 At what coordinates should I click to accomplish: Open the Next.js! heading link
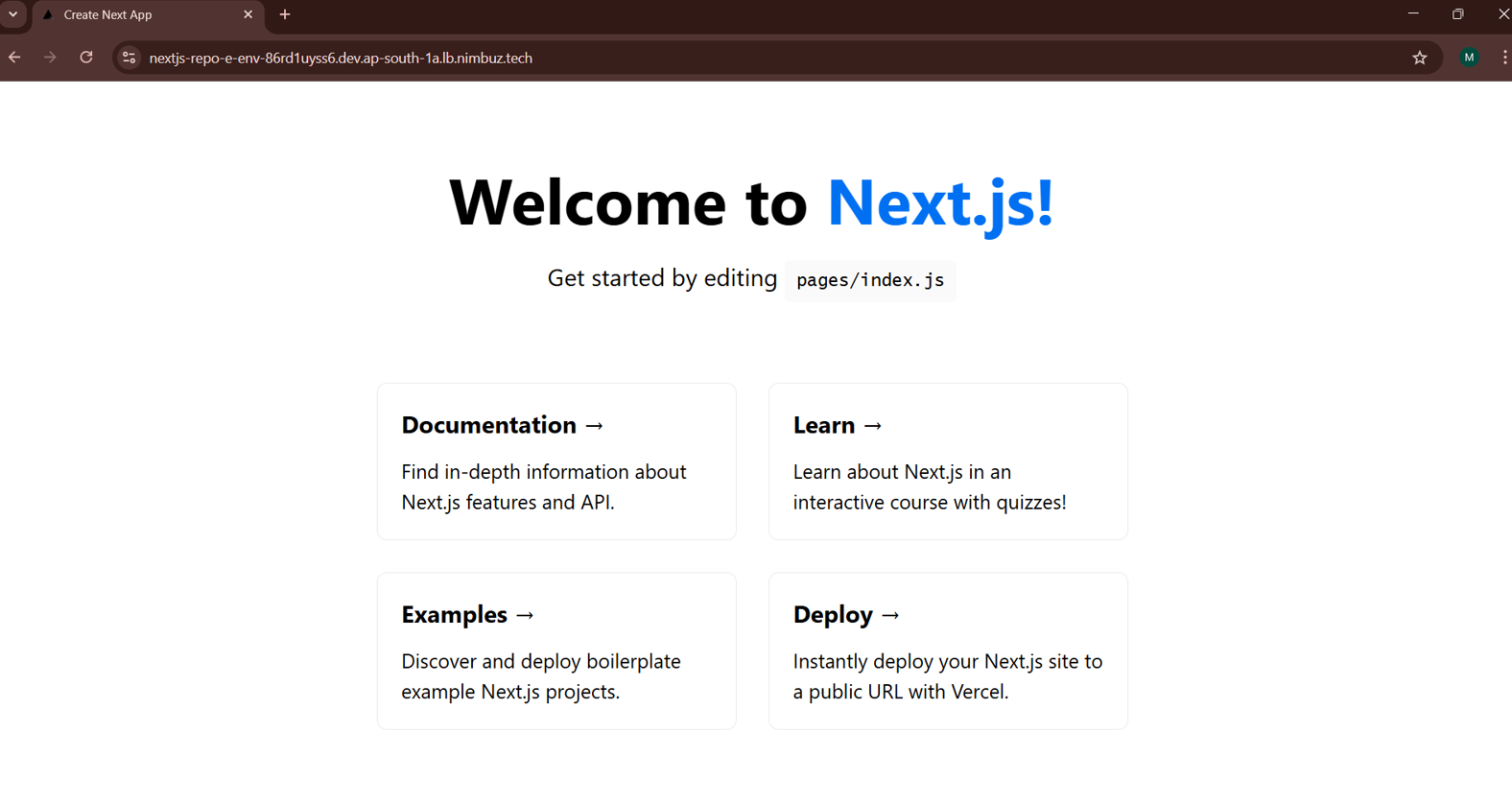(939, 202)
